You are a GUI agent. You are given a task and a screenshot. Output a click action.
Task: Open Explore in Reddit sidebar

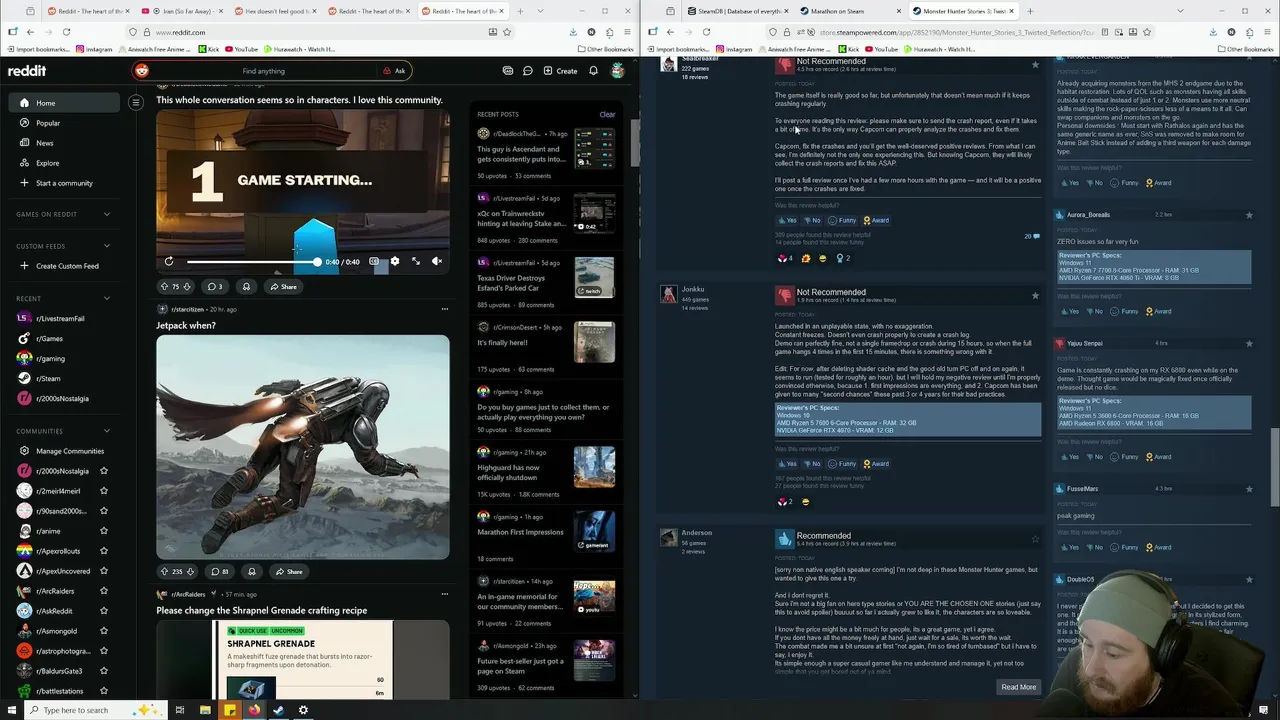[x=47, y=163]
